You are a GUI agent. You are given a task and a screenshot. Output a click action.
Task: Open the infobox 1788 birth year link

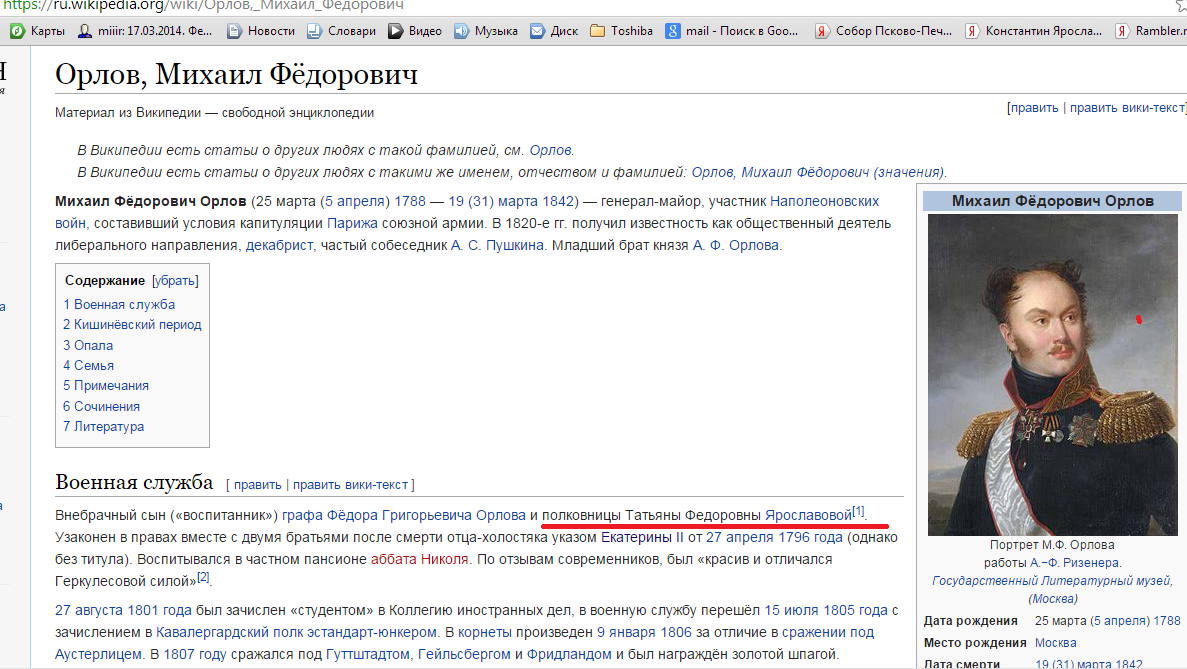point(1168,621)
